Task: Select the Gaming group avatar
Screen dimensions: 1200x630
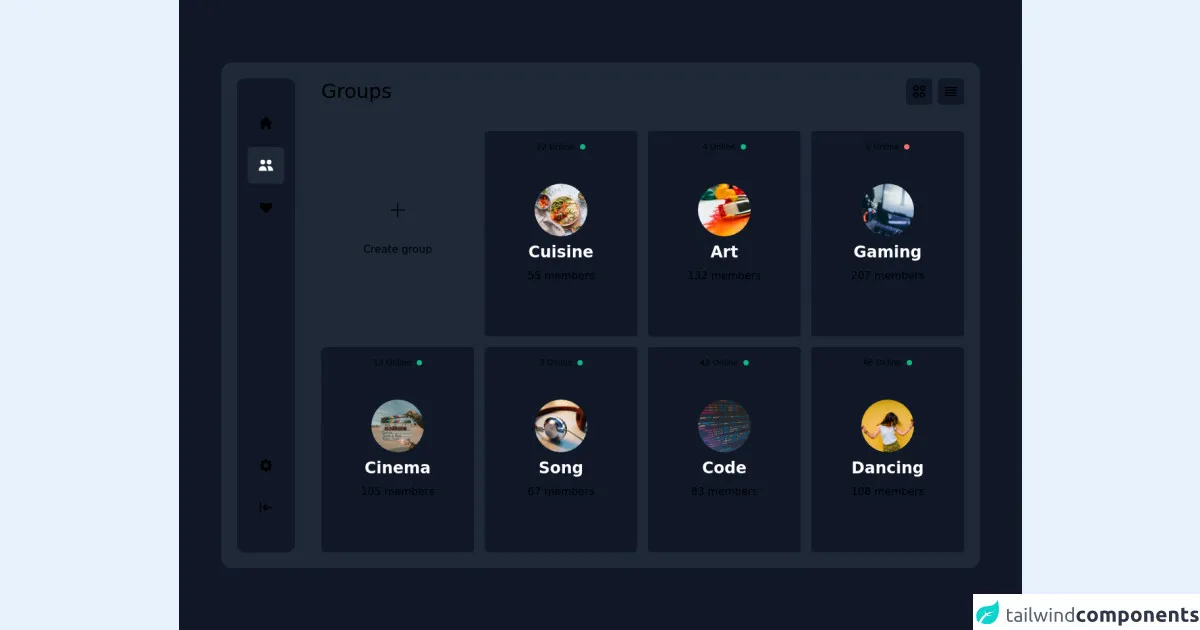Action: 887,210
